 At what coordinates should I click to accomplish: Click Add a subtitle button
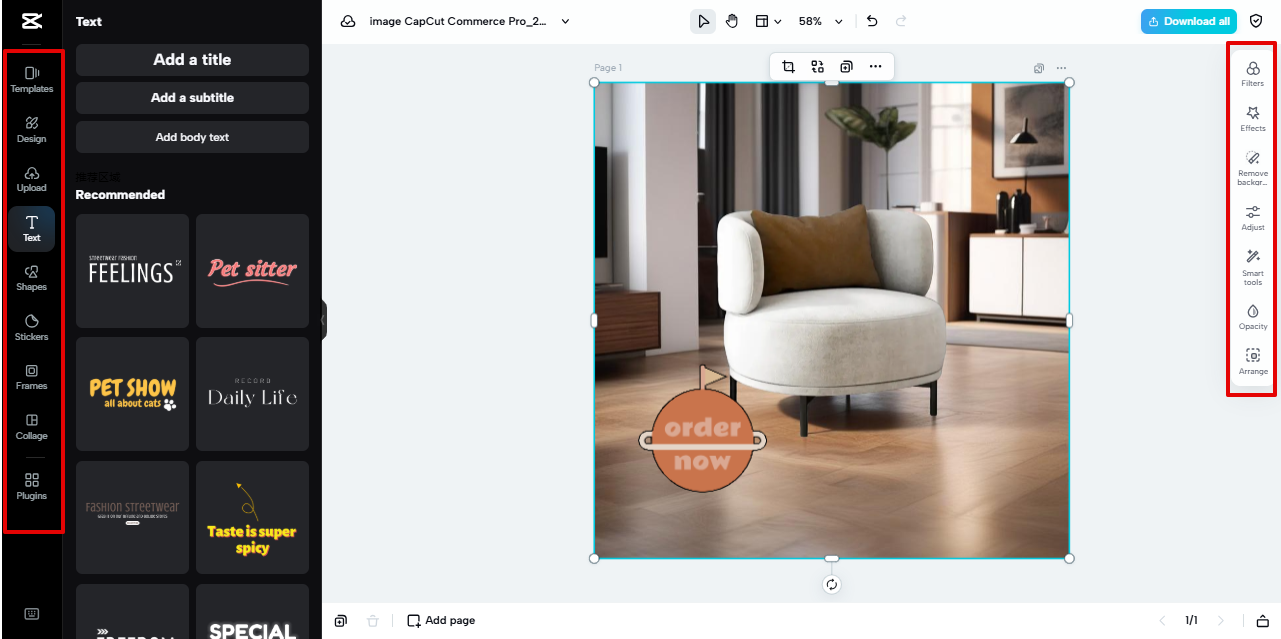click(x=192, y=98)
